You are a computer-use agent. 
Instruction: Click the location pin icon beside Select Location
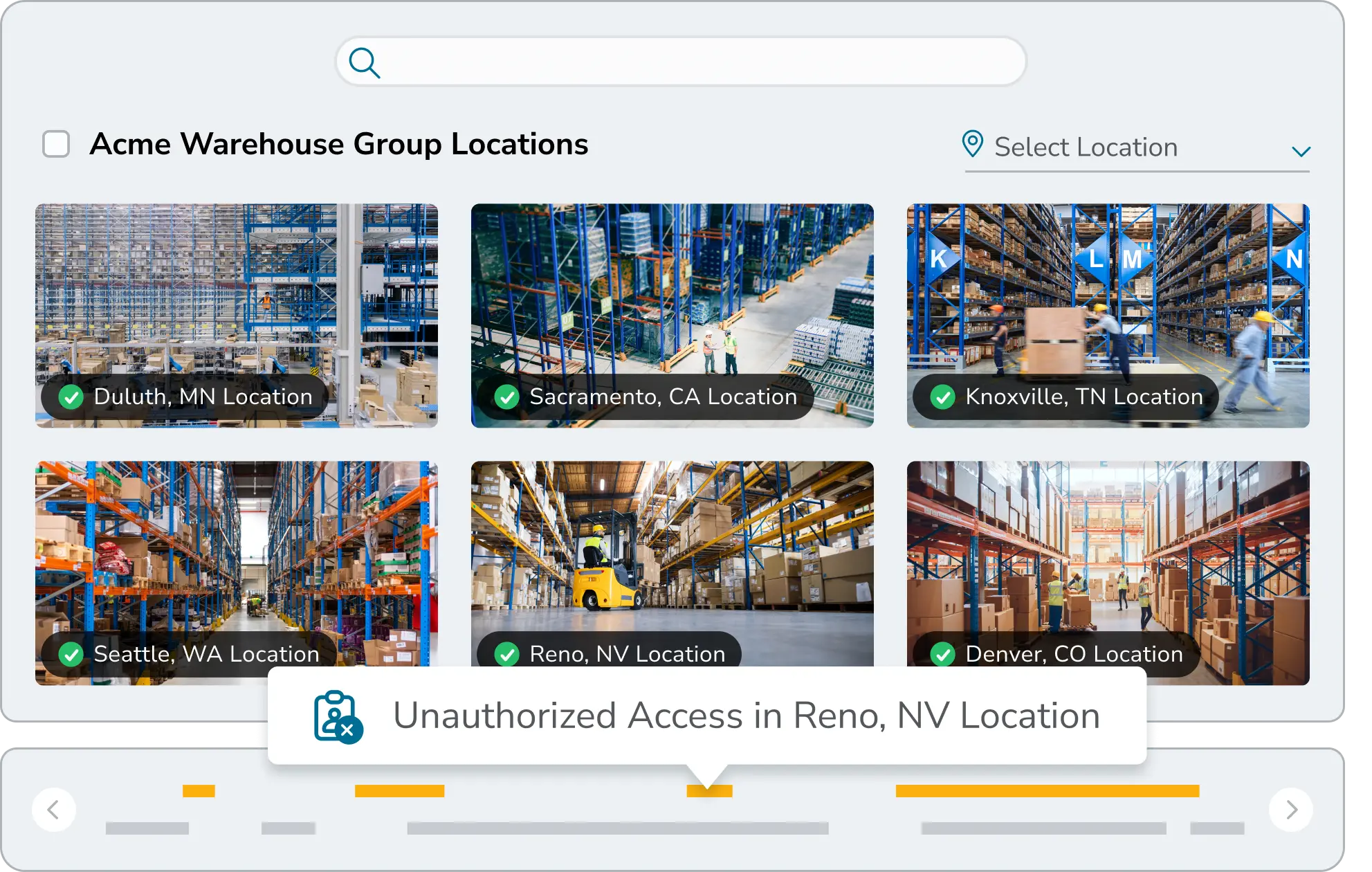click(x=973, y=144)
